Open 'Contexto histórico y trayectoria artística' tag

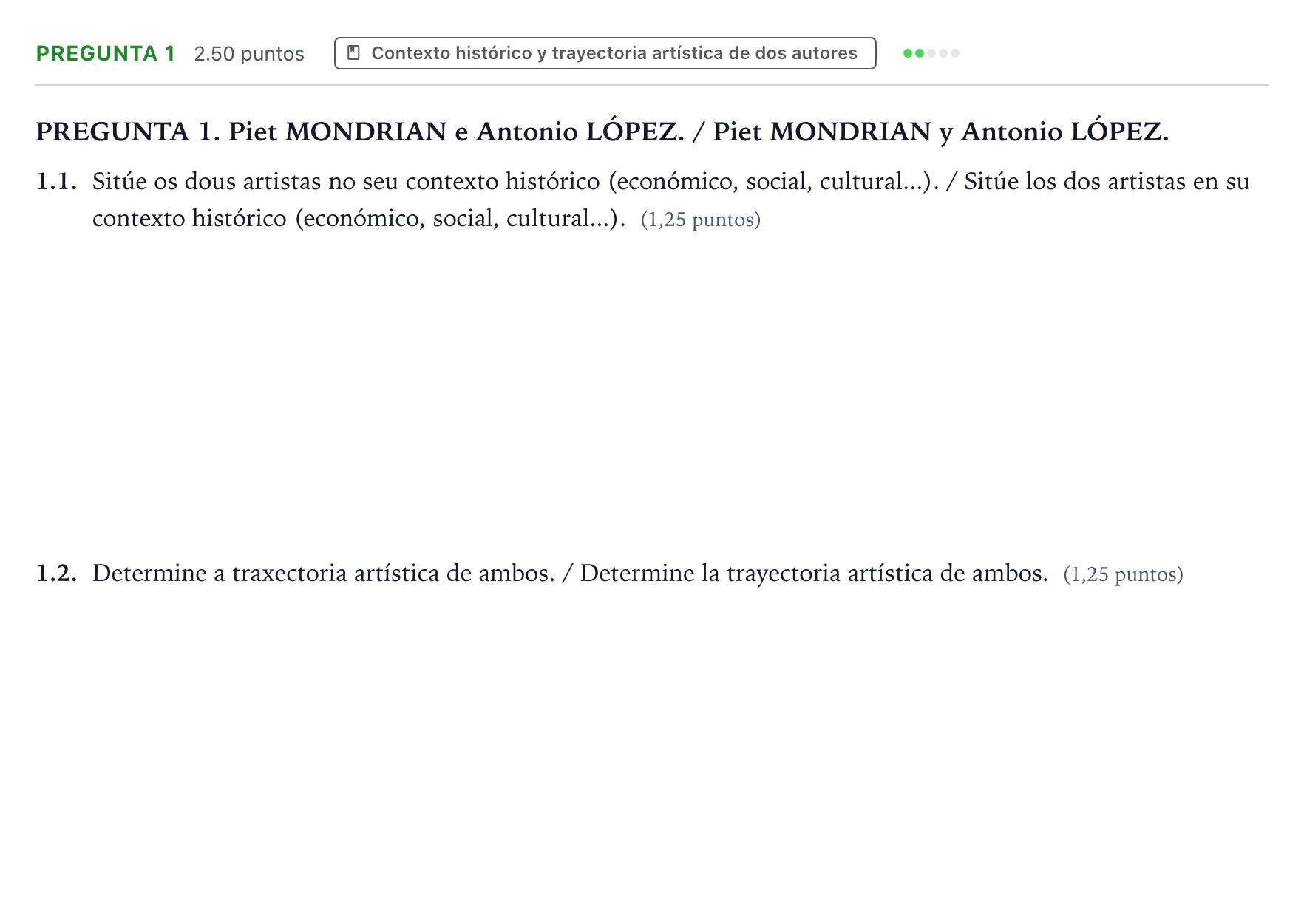tap(605, 53)
